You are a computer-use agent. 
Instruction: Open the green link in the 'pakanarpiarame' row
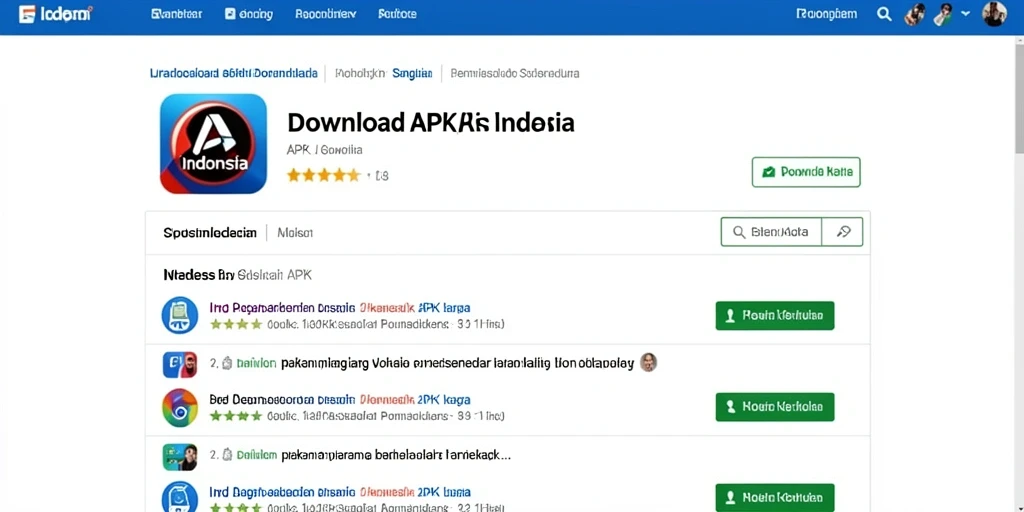coord(256,455)
